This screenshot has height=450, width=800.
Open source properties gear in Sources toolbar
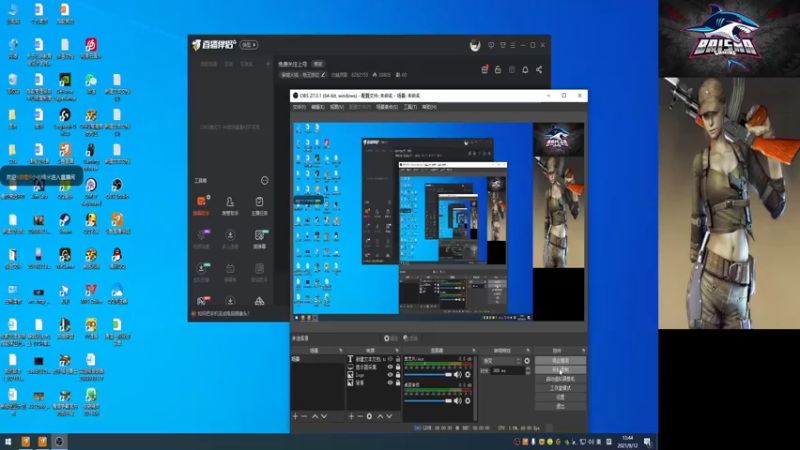pos(369,416)
